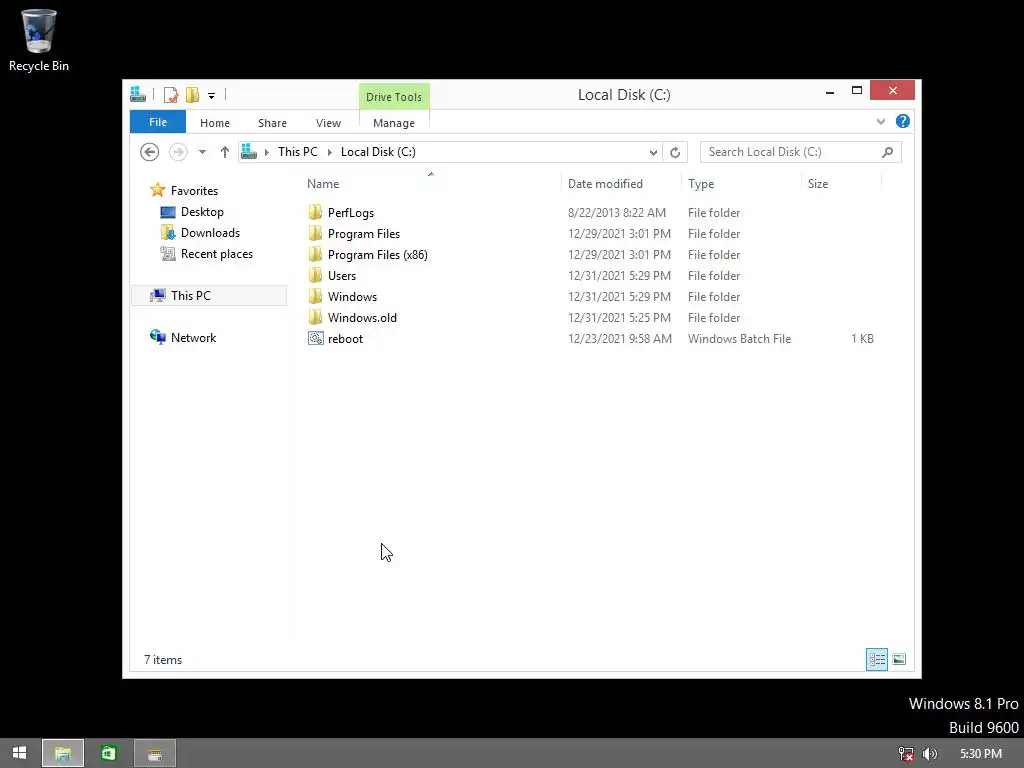Expand the ribbon with chevron arrow
1024x768 pixels.
(x=880, y=121)
